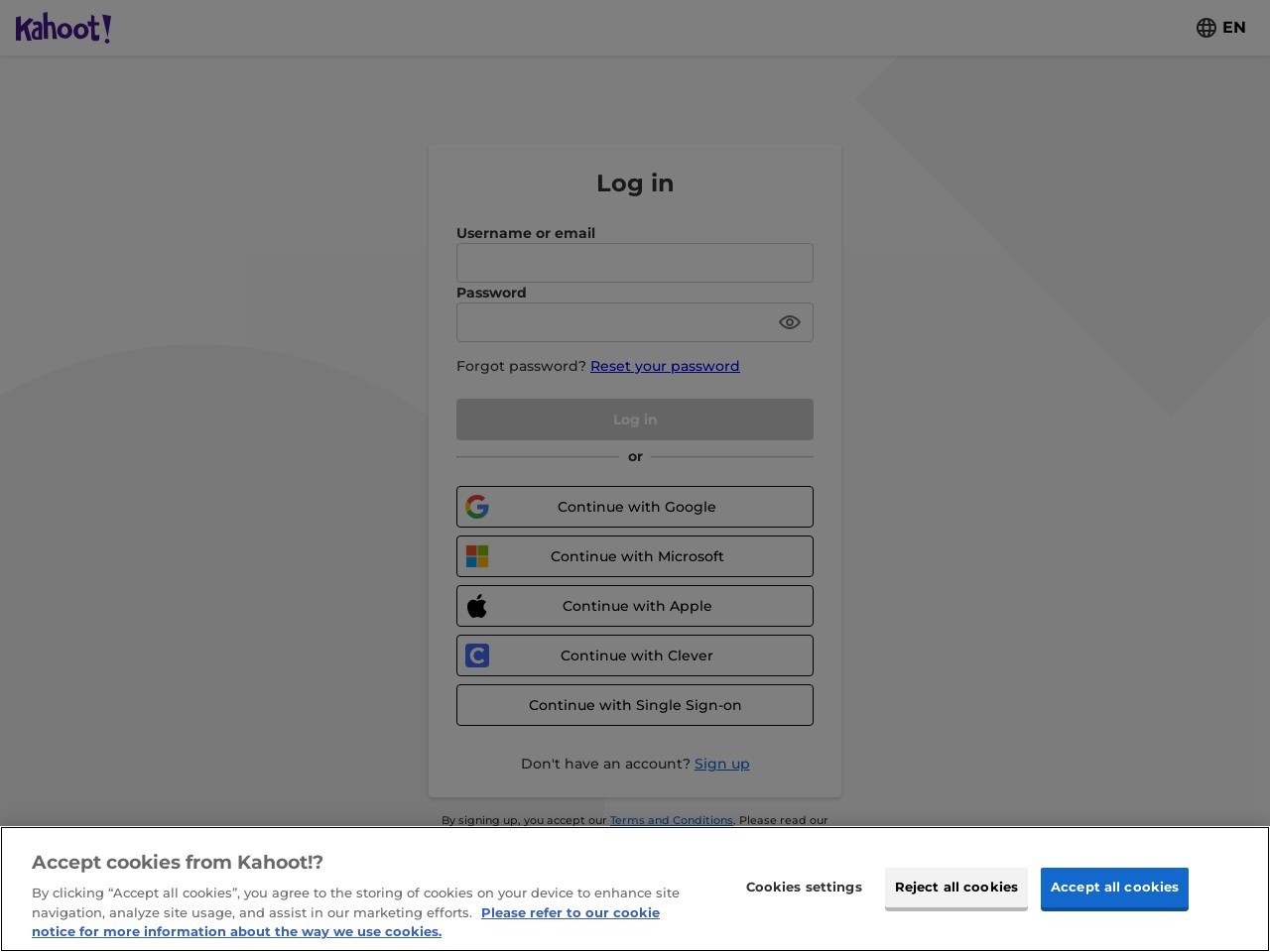Image resolution: width=1270 pixels, height=952 pixels.
Task: Open the Reset your password link
Action: point(665,366)
